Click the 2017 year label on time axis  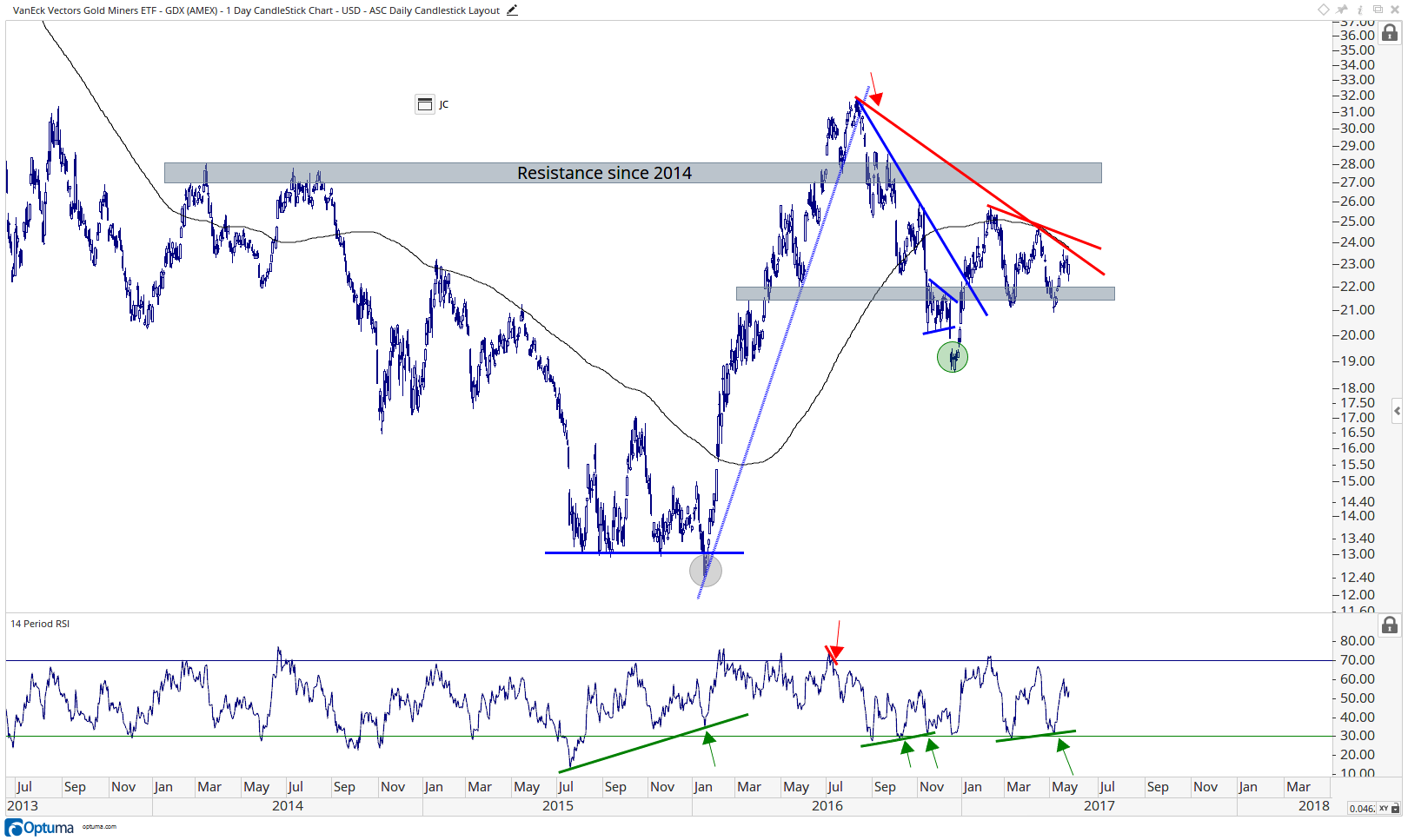click(1099, 805)
